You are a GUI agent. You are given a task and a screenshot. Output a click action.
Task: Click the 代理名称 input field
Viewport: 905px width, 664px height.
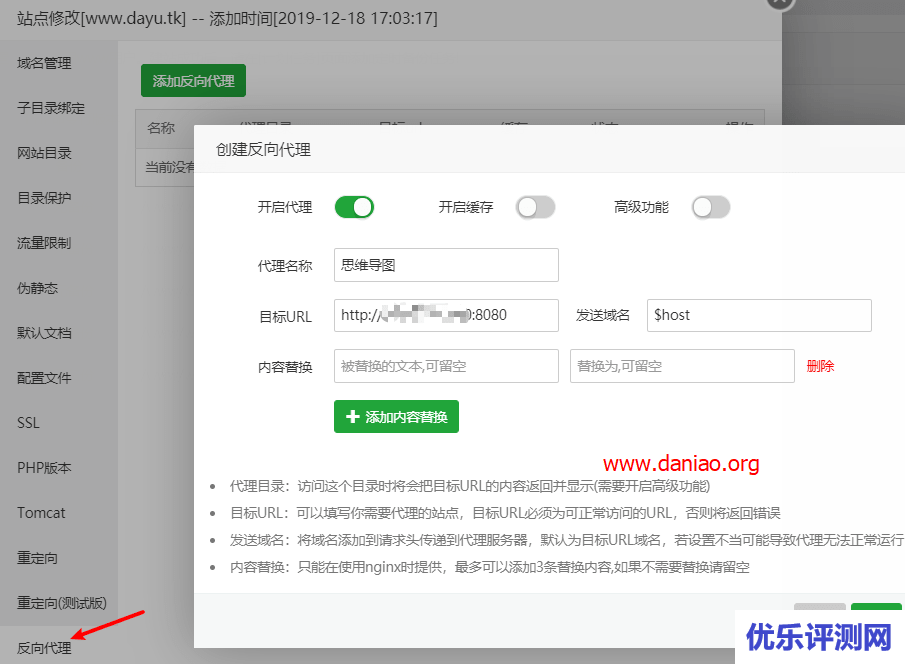[446, 265]
